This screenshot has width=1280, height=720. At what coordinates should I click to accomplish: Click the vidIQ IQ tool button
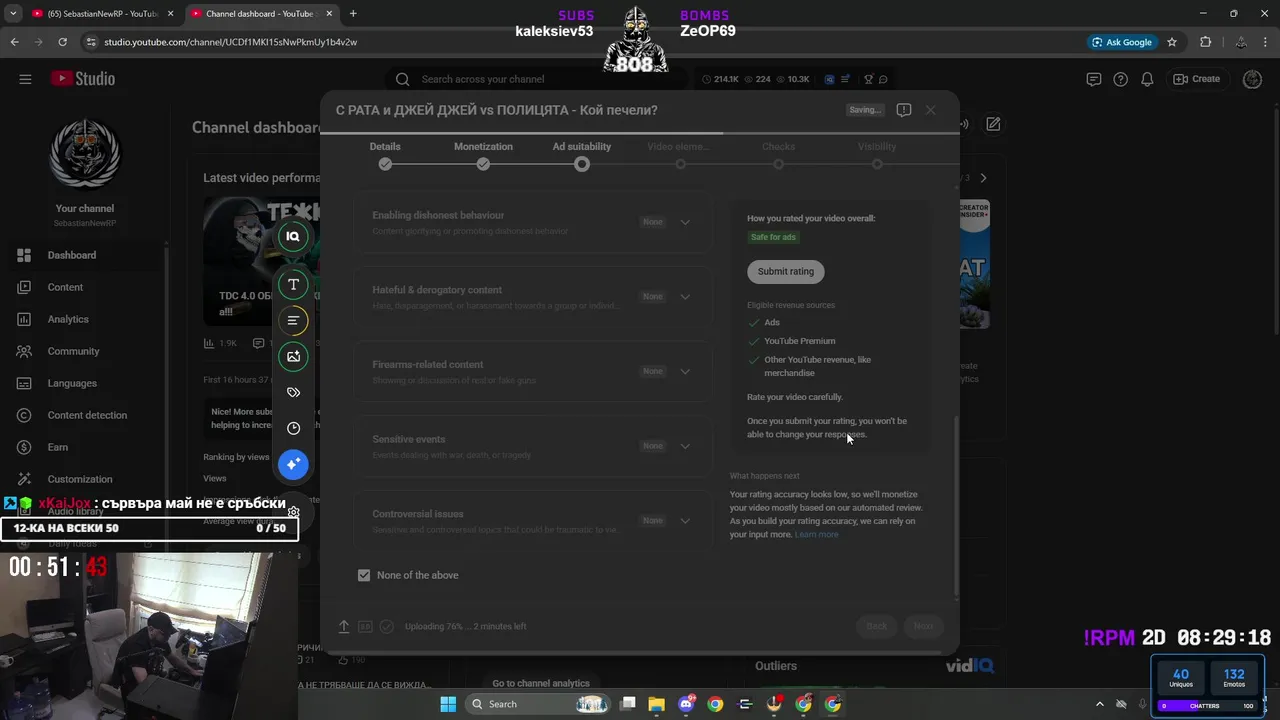point(293,237)
